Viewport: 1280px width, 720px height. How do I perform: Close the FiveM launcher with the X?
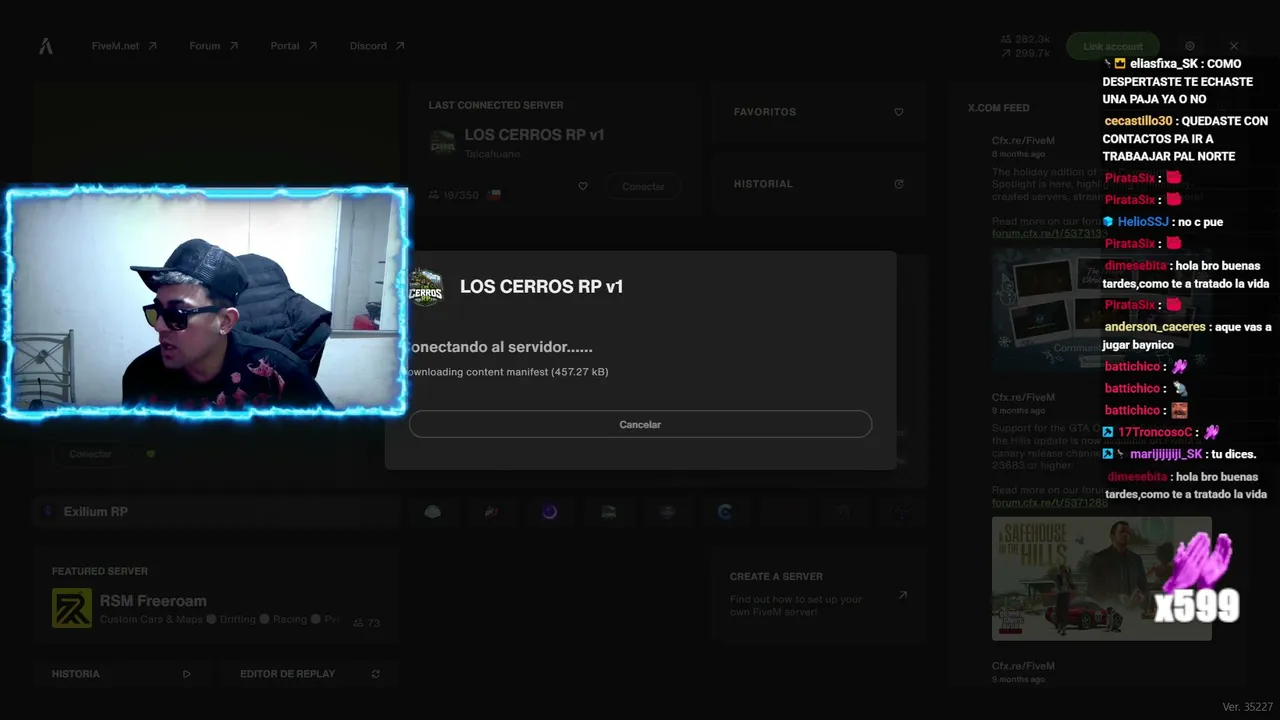coord(1234,46)
